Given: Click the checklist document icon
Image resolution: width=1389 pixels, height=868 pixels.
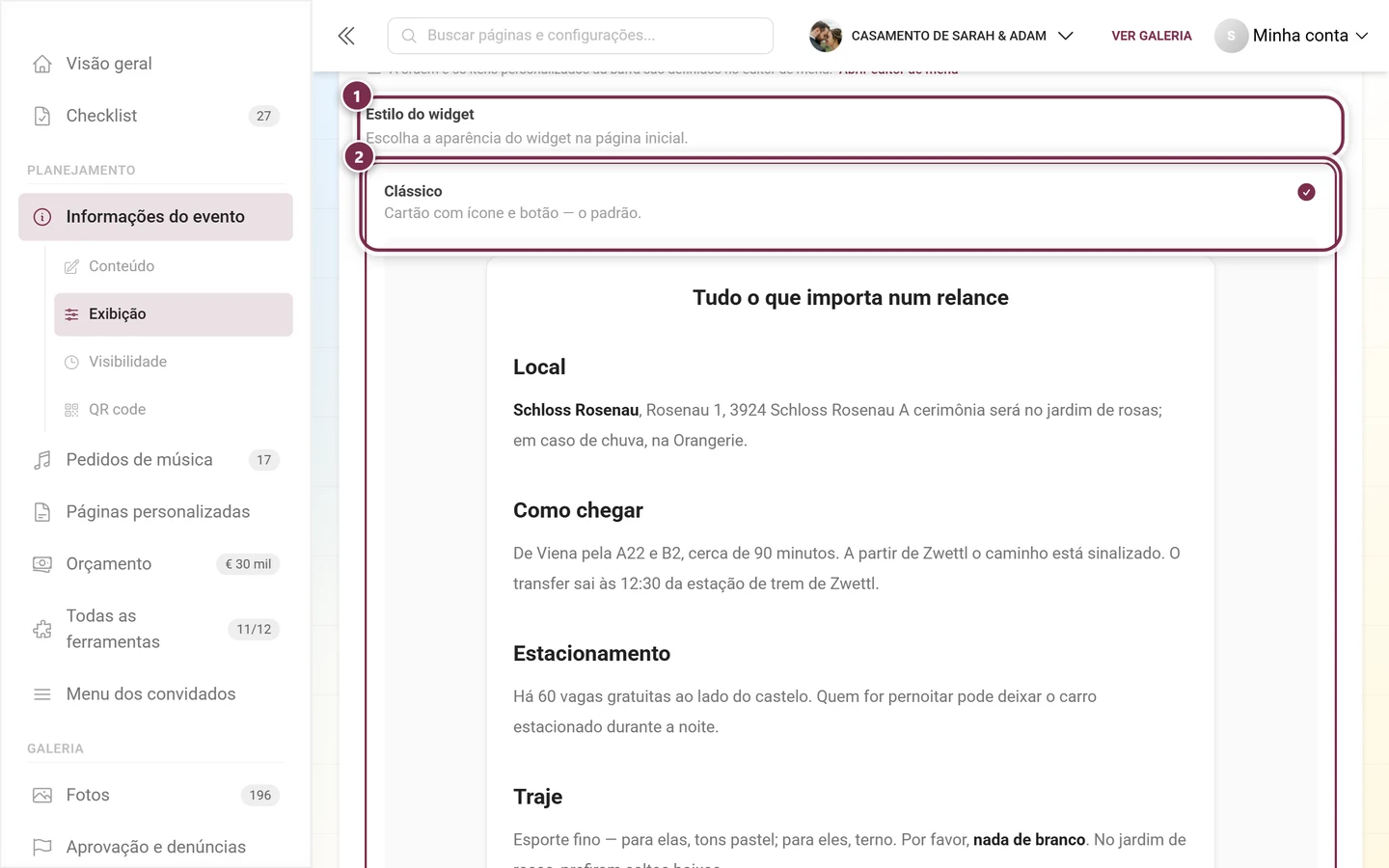Looking at the screenshot, I should [x=42, y=116].
